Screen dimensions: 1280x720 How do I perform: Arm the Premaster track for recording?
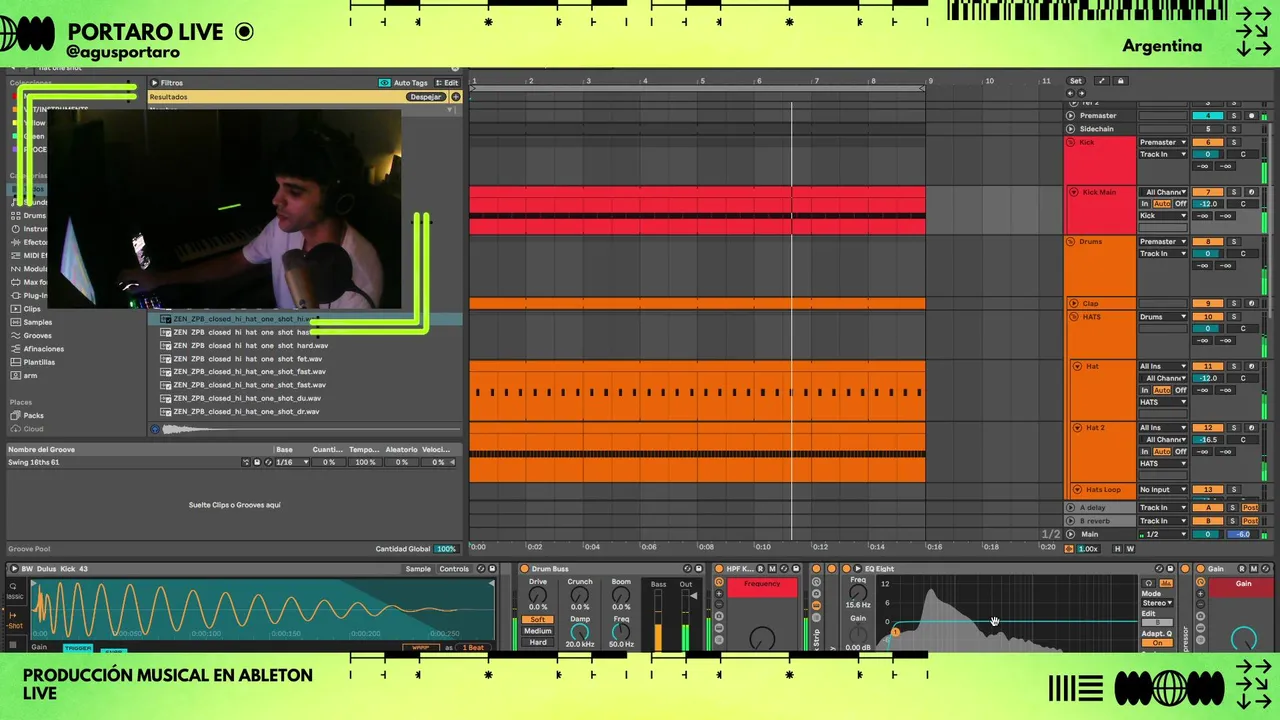pyautogui.click(x=1251, y=116)
